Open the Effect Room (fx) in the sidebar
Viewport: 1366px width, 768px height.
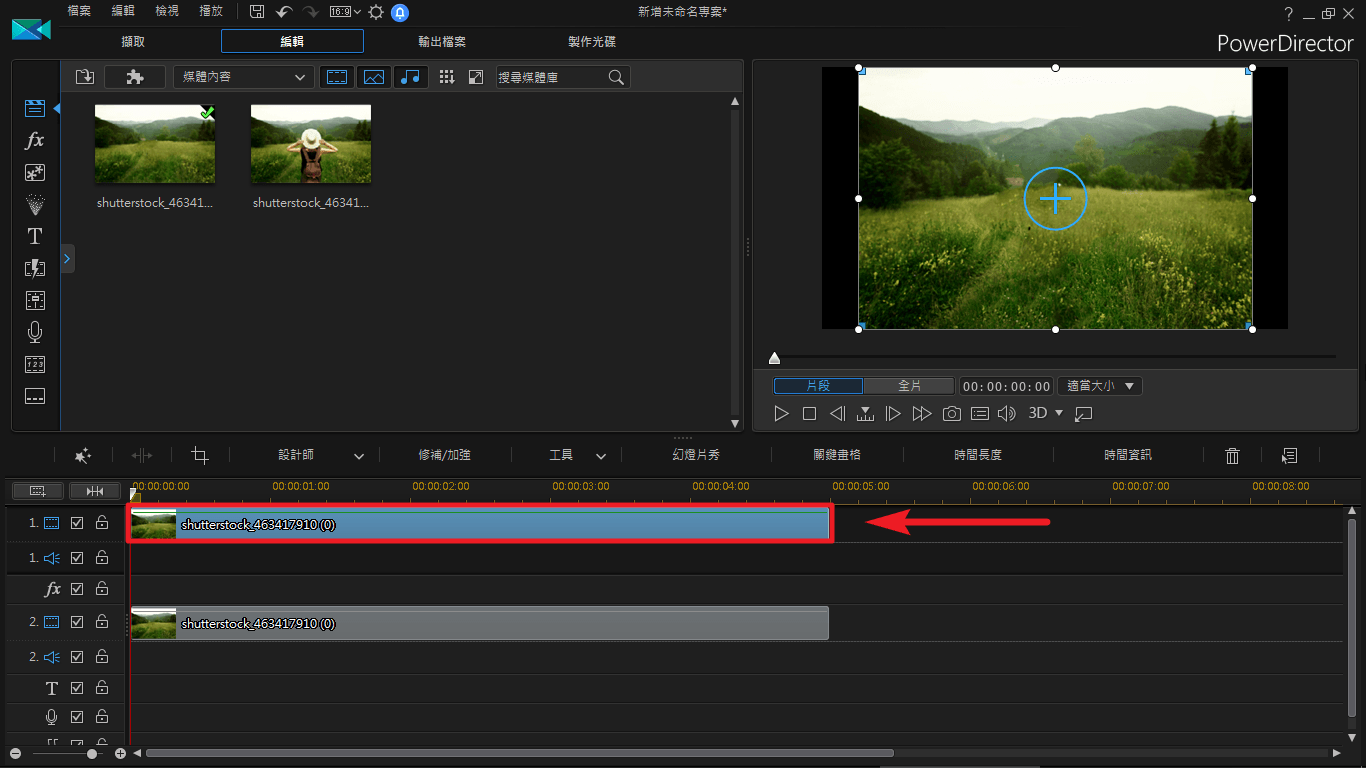point(35,140)
